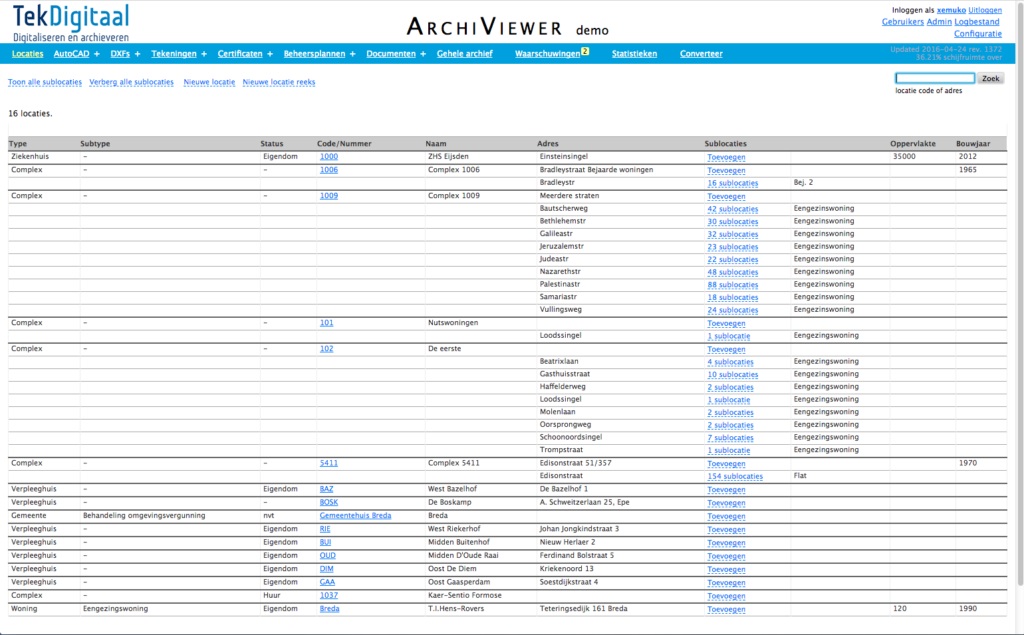Click Nieuwe locatie link

pyautogui.click(x=209, y=82)
